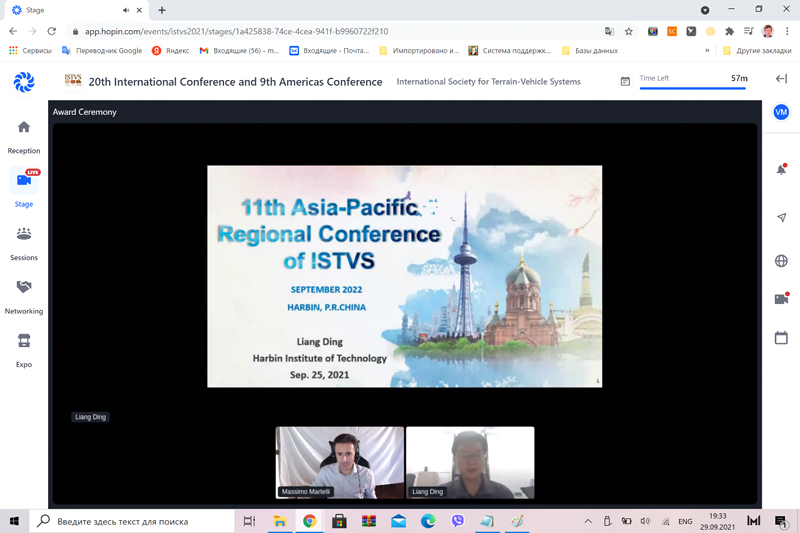Select the Massimo Martelli video tile
Image resolution: width=800 pixels, height=533 pixels.
point(340,462)
